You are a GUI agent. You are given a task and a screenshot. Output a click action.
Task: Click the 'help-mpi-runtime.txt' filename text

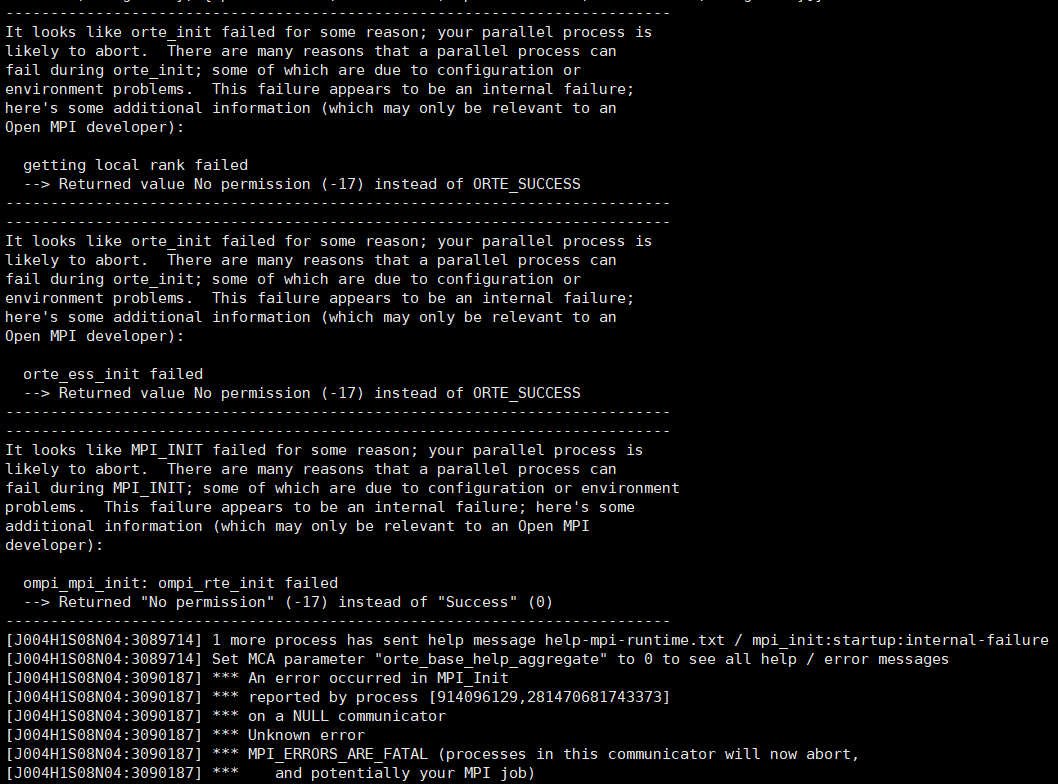[x=634, y=640]
